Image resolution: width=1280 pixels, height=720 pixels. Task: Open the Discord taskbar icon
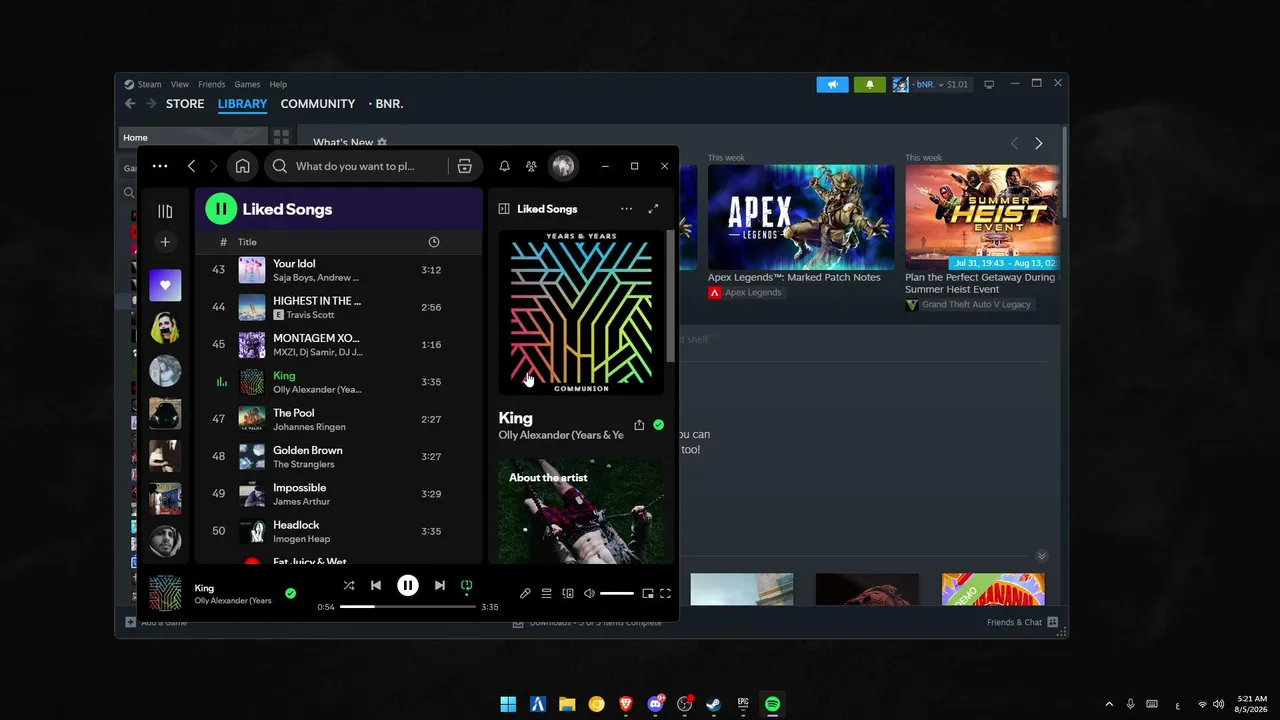pyautogui.click(x=656, y=704)
